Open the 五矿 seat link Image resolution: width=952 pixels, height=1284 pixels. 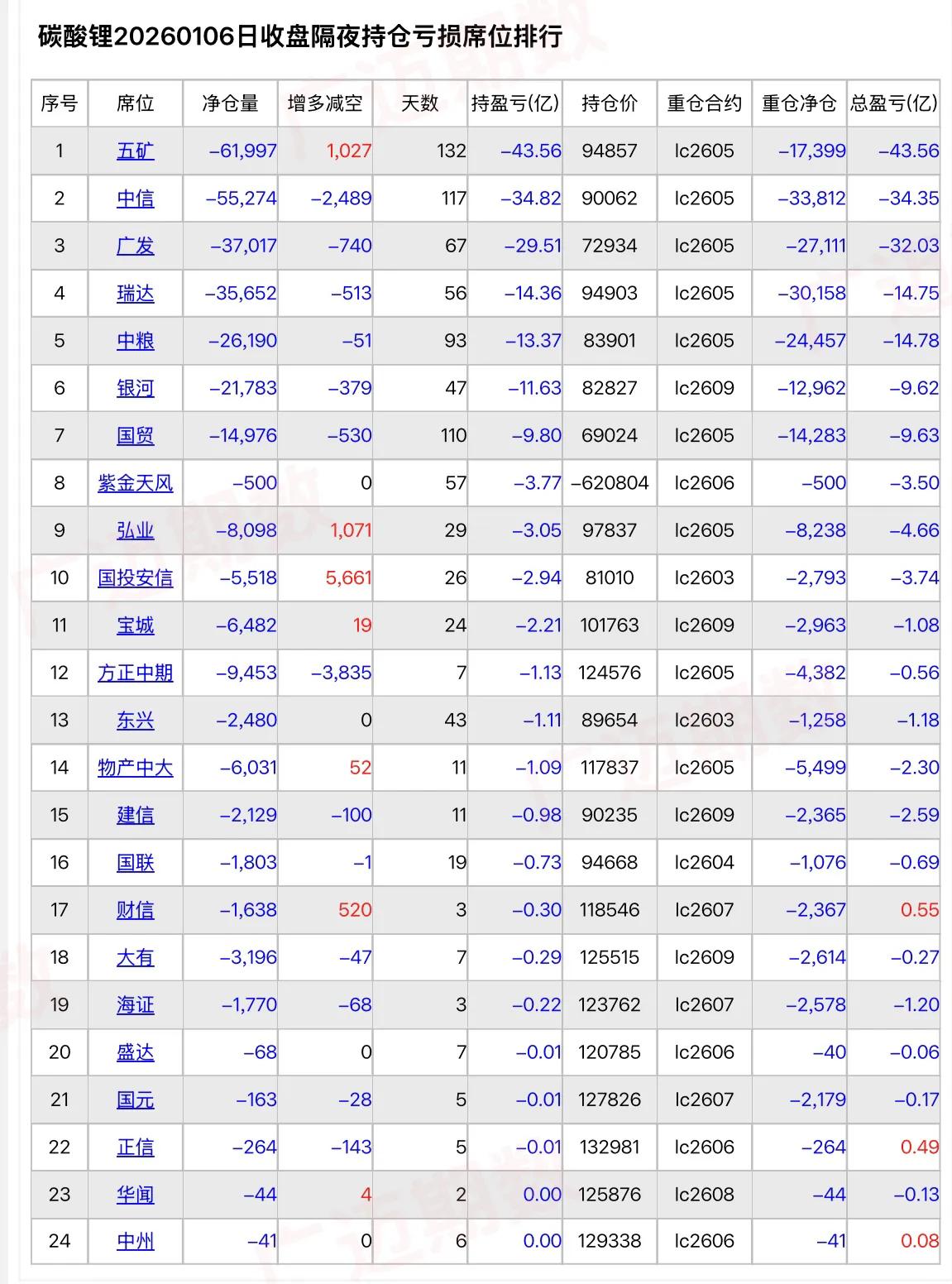coord(135,151)
